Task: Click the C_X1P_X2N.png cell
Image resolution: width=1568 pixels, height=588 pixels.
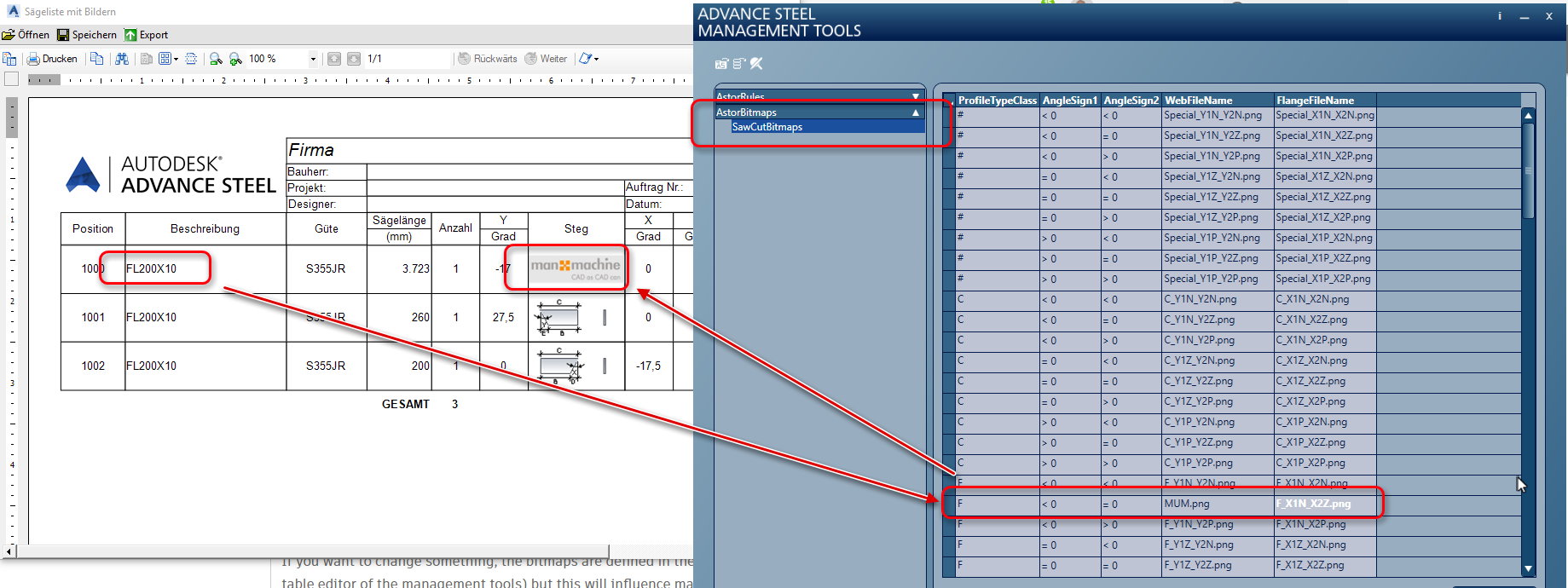Action: point(1325,423)
